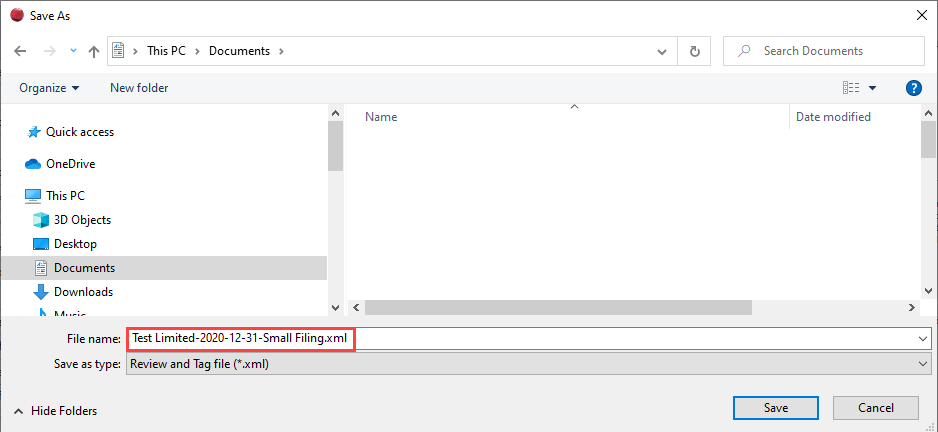Click the navigation pane scroll down arrow
Screen dimensions: 938x432
click(x=336, y=308)
